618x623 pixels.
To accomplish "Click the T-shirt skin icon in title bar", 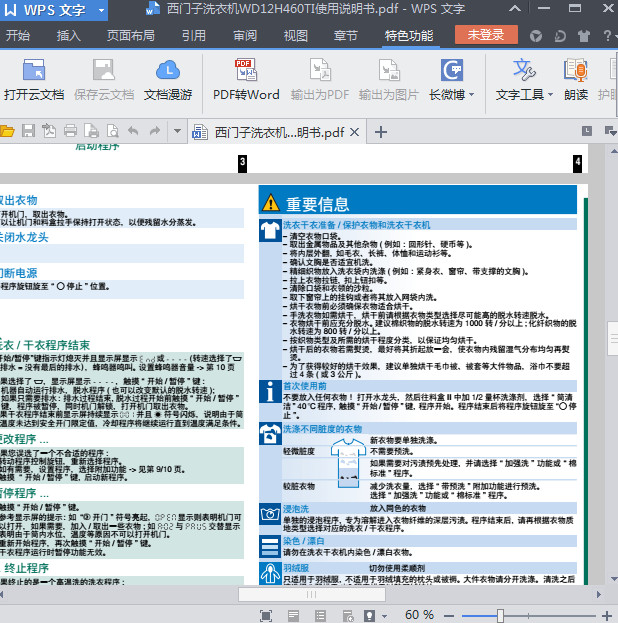I will click(x=586, y=36).
